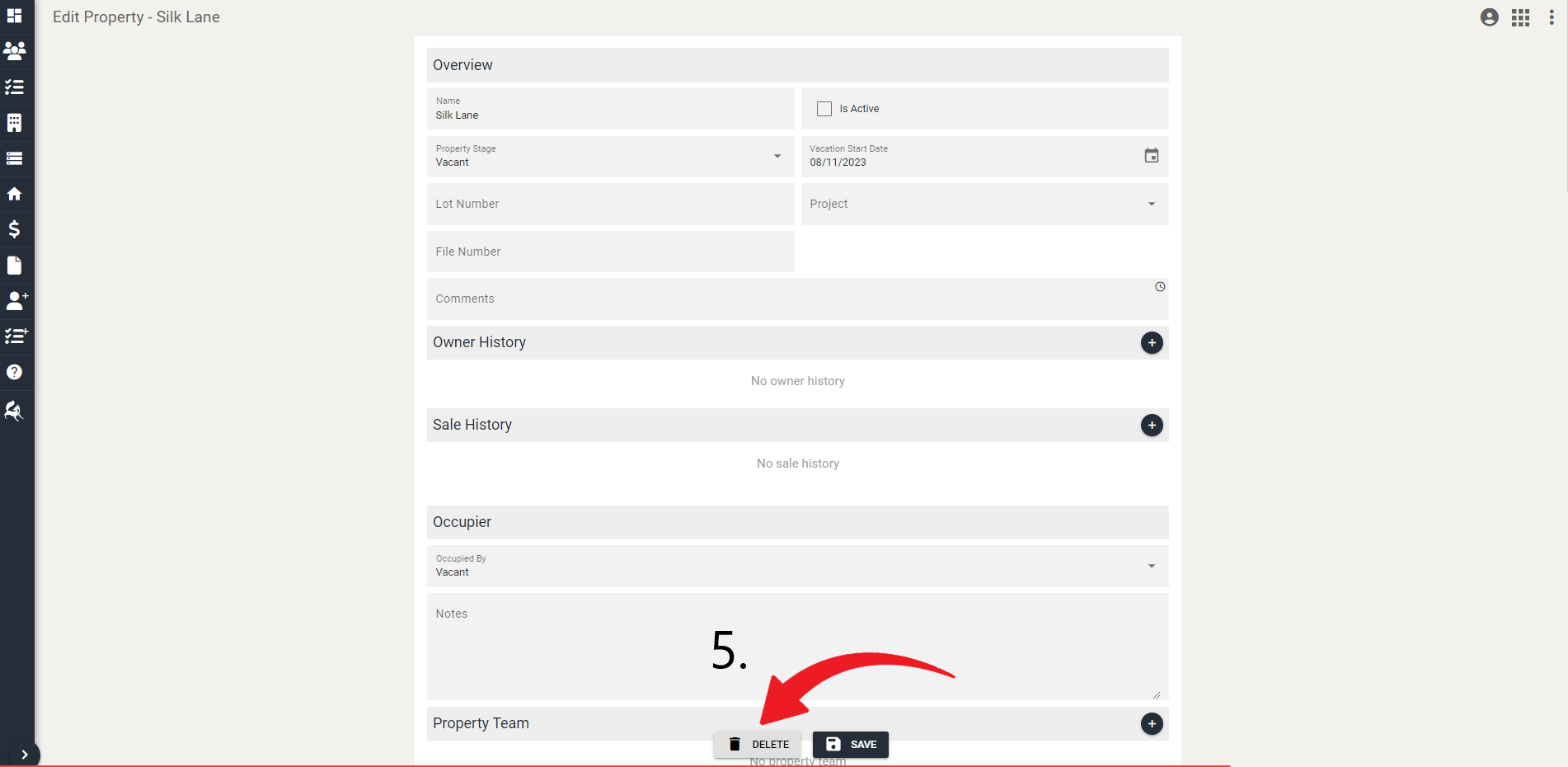Open the three-dot overflow menu
This screenshot has width=1568, height=767.
click(x=1551, y=16)
